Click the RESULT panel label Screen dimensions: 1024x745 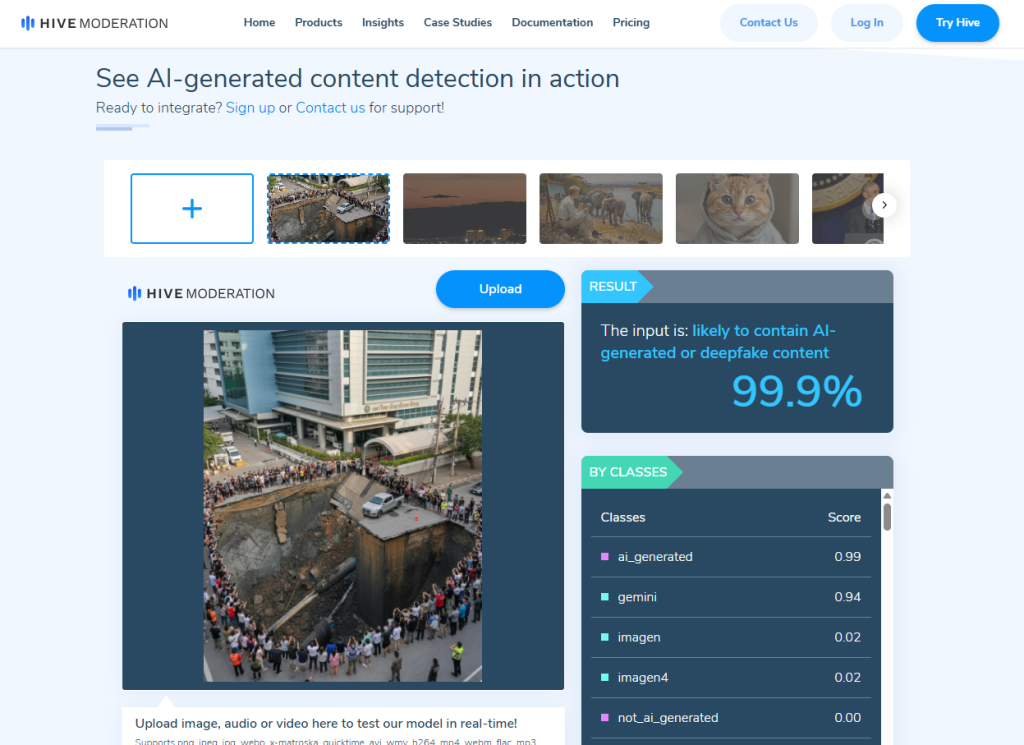(x=613, y=287)
